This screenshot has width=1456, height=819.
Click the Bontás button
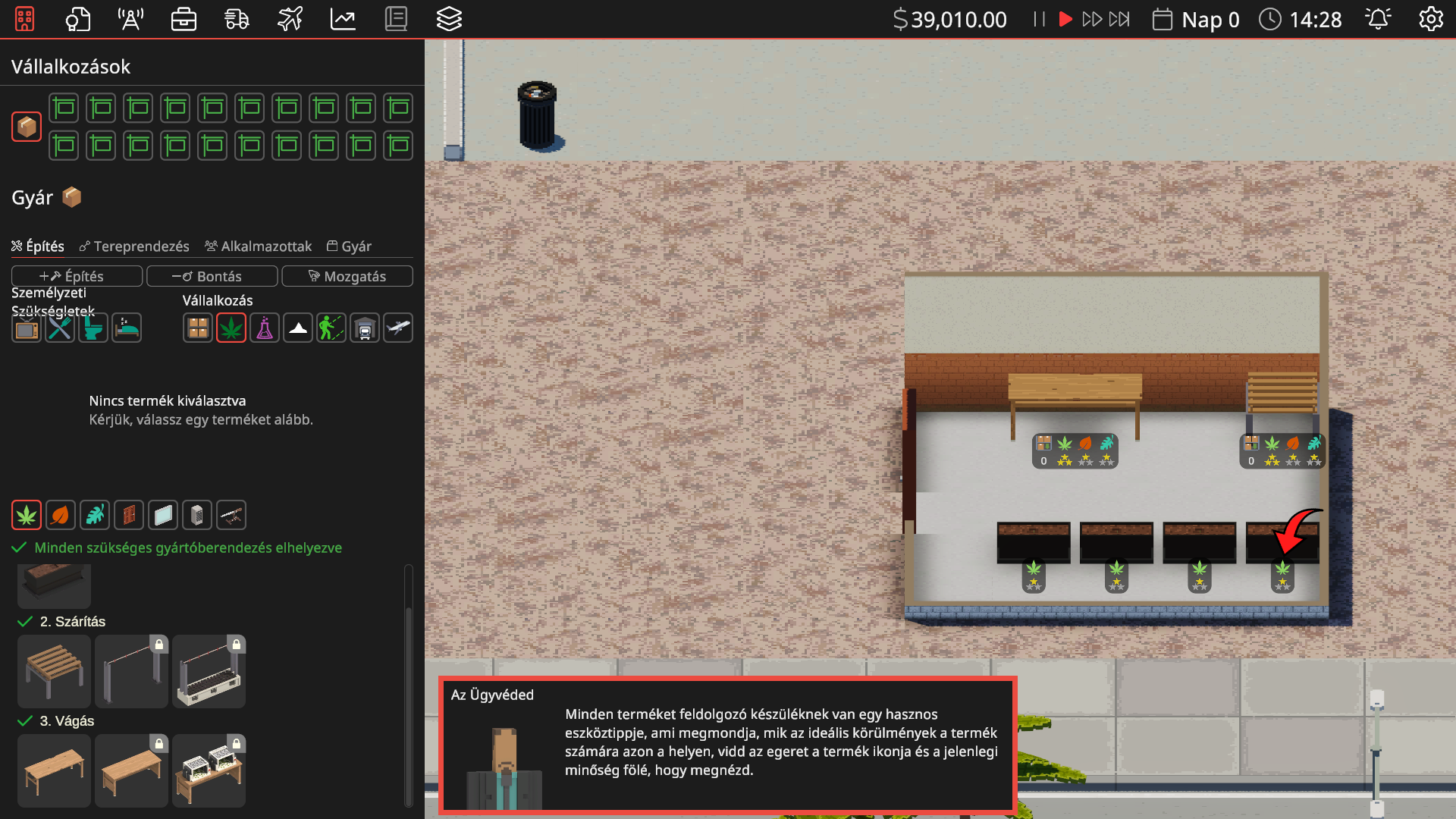click(x=212, y=276)
